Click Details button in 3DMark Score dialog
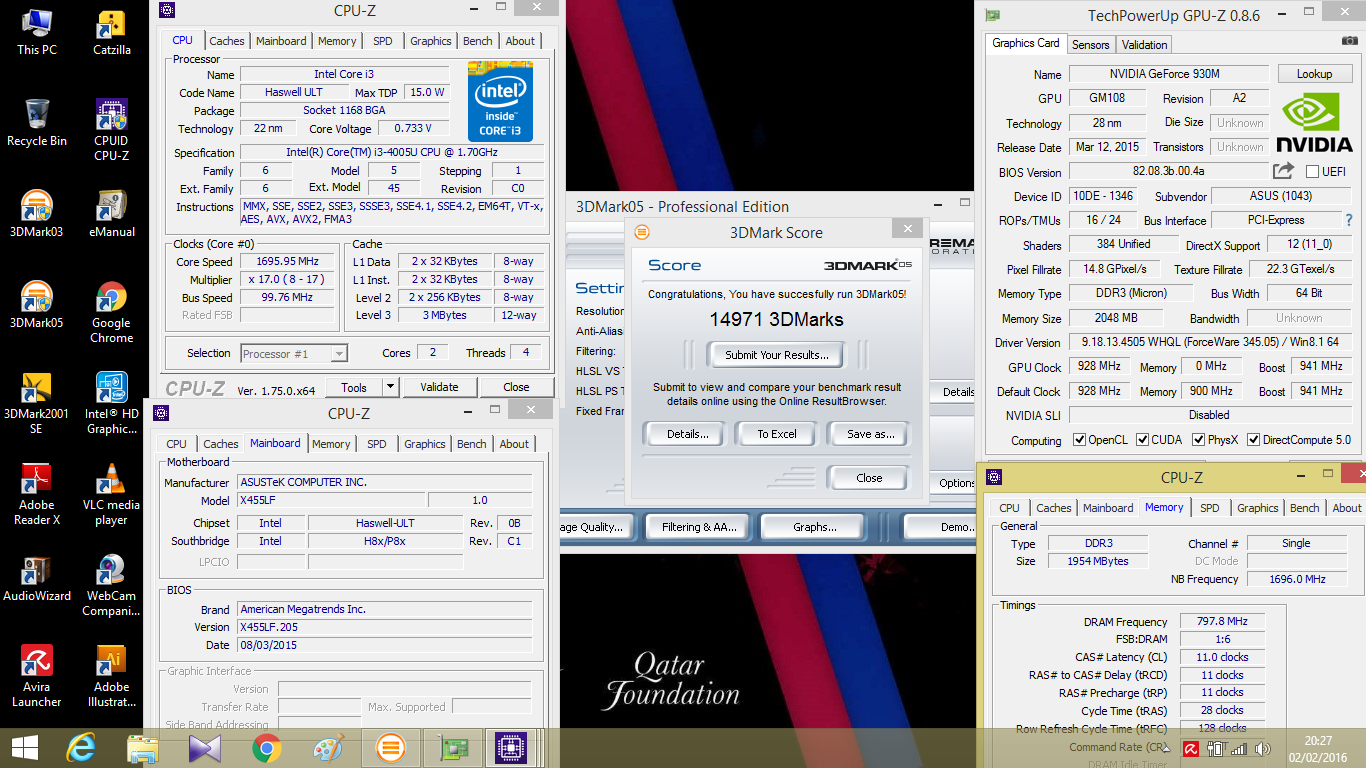 point(687,434)
